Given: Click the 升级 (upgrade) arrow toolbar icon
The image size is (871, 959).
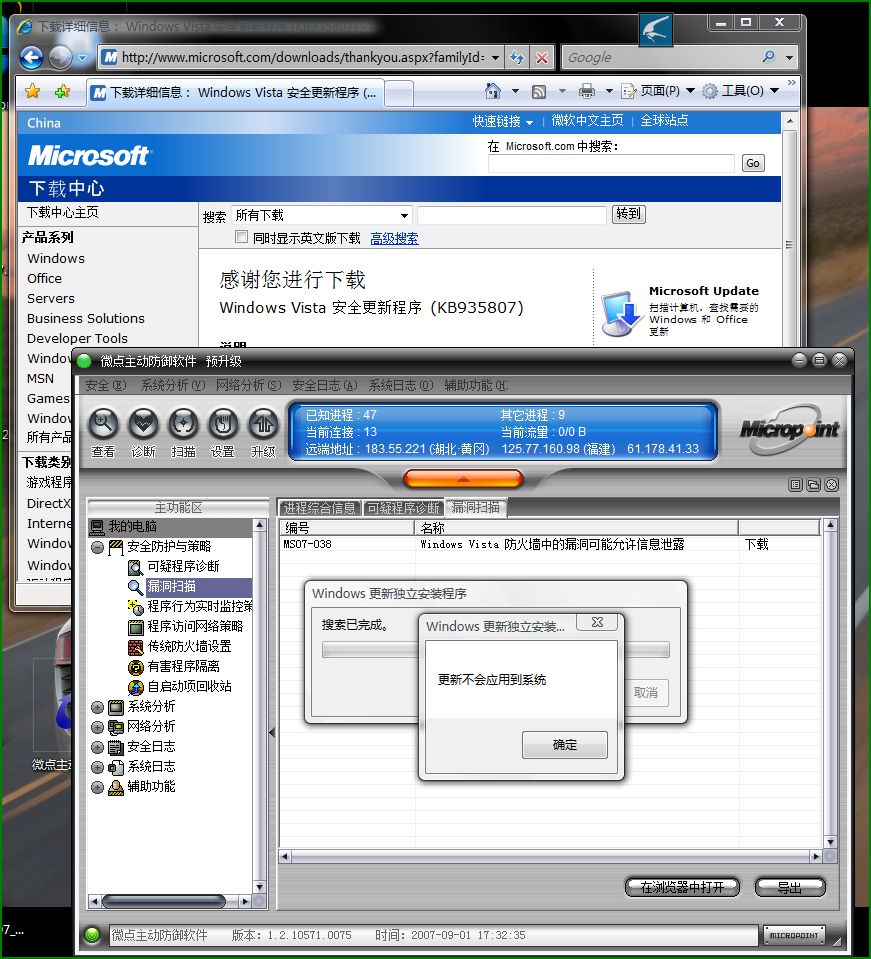Looking at the screenshot, I should pyautogui.click(x=263, y=423).
